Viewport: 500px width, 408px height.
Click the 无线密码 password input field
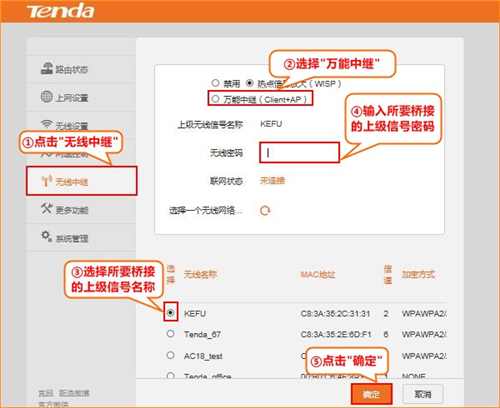click(299, 153)
